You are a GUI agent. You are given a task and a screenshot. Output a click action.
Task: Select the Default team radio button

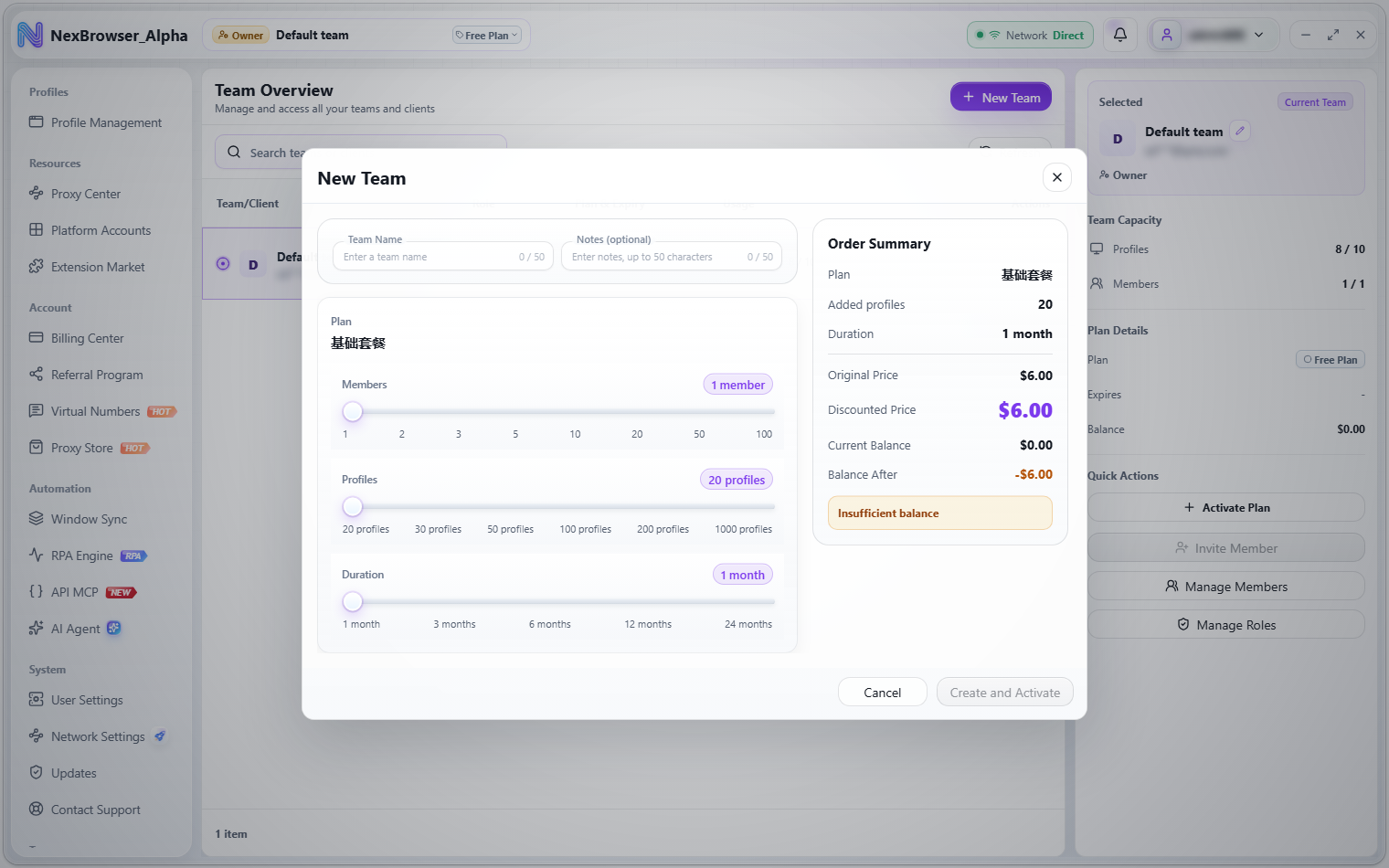click(x=223, y=264)
